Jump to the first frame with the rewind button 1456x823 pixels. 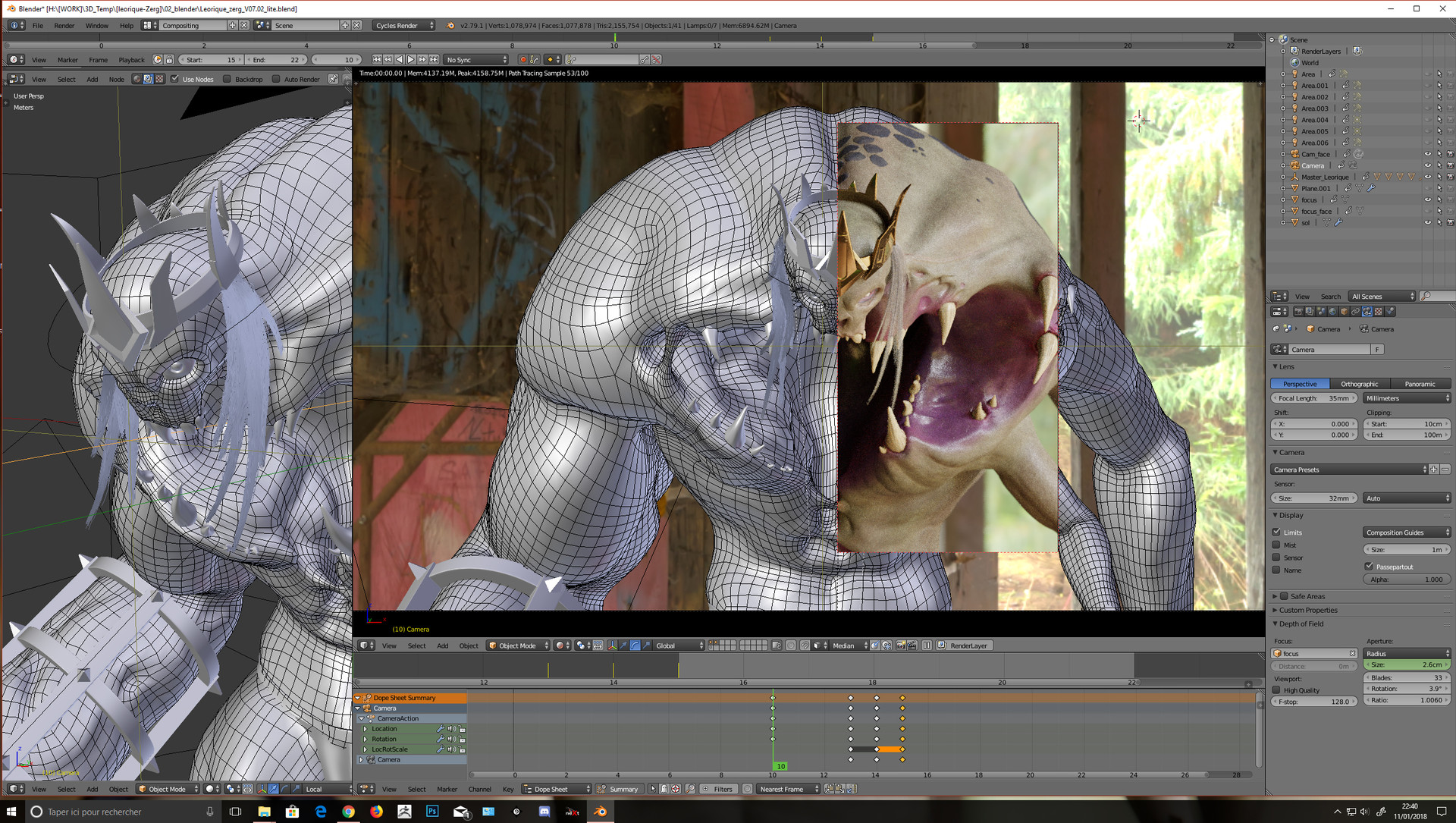tap(377, 59)
